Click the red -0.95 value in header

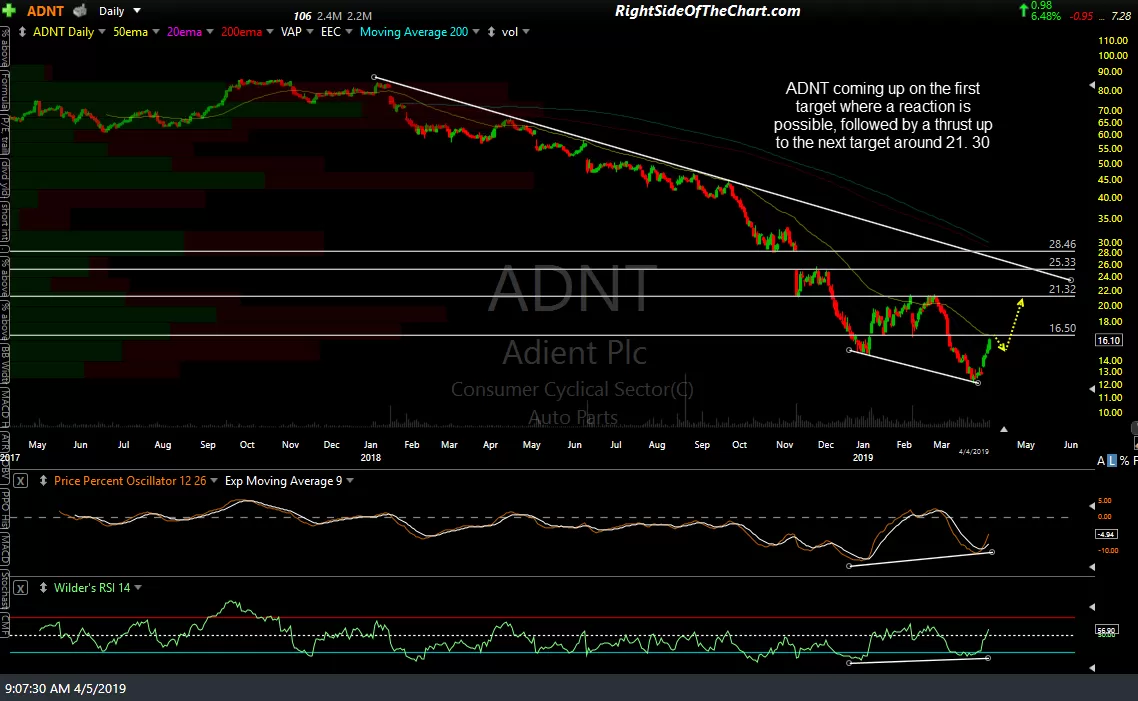1081,16
